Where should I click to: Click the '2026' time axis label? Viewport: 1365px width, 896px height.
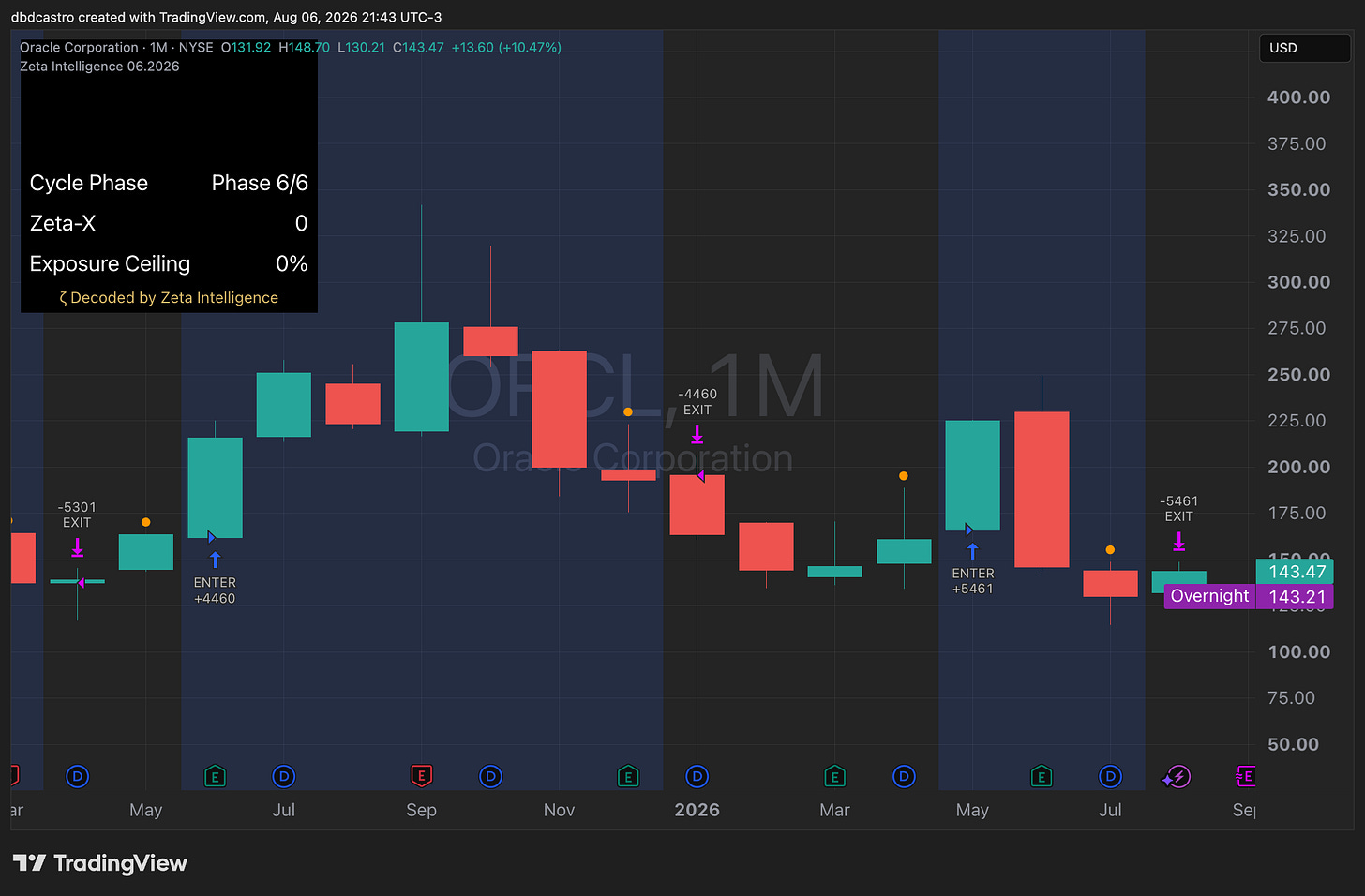[x=697, y=810]
